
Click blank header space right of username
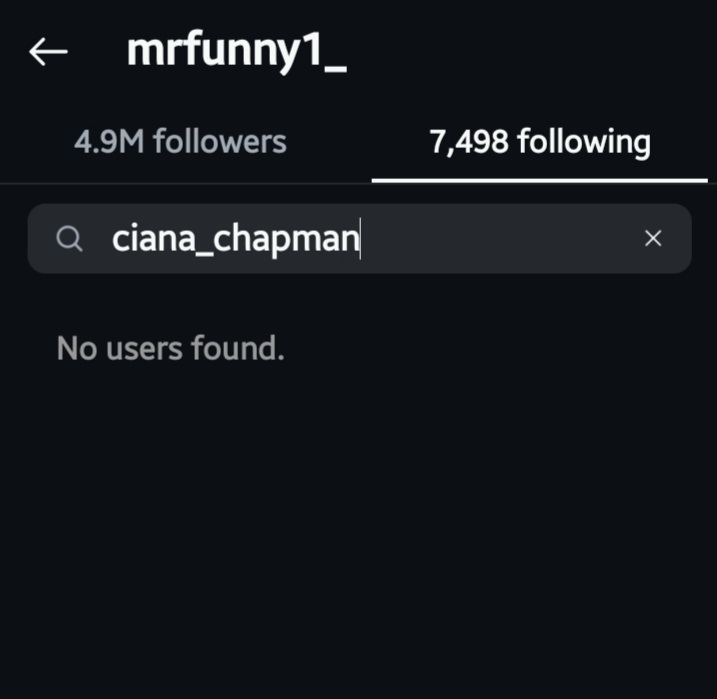pos(526,52)
